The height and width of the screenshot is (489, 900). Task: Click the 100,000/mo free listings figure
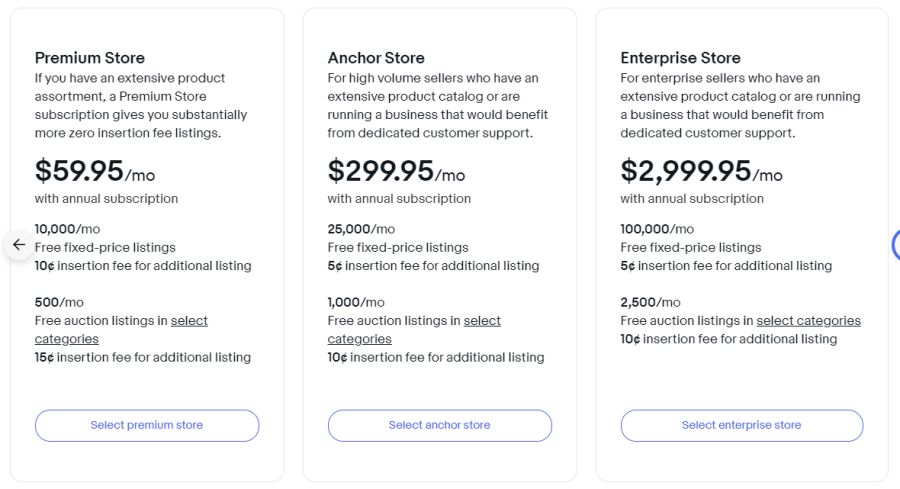(x=657, y=229)
